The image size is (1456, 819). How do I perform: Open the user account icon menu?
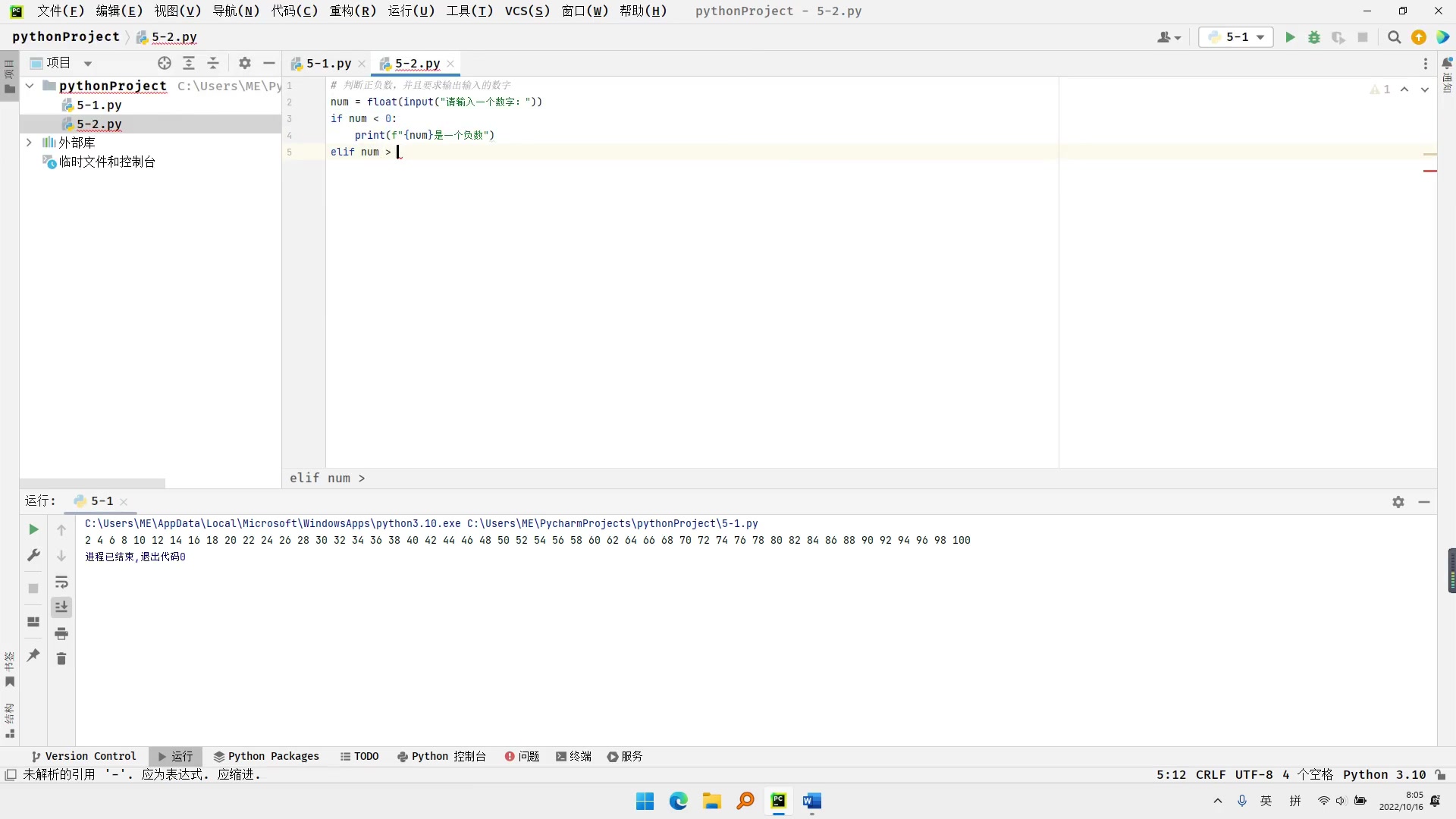(x=1169, y=37)
